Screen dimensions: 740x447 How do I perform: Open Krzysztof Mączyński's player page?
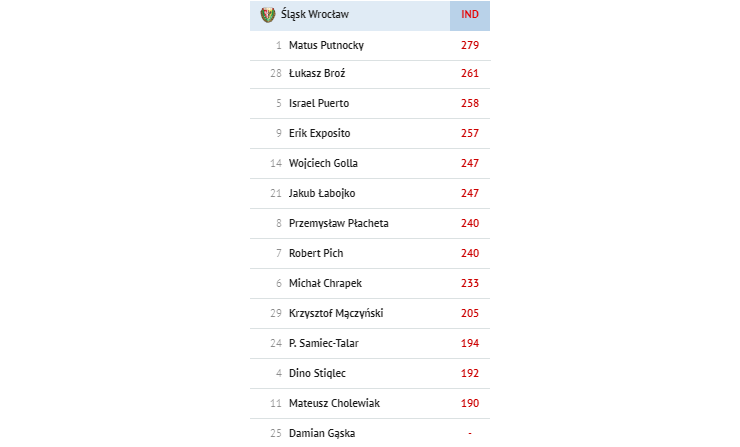point(336,313)
